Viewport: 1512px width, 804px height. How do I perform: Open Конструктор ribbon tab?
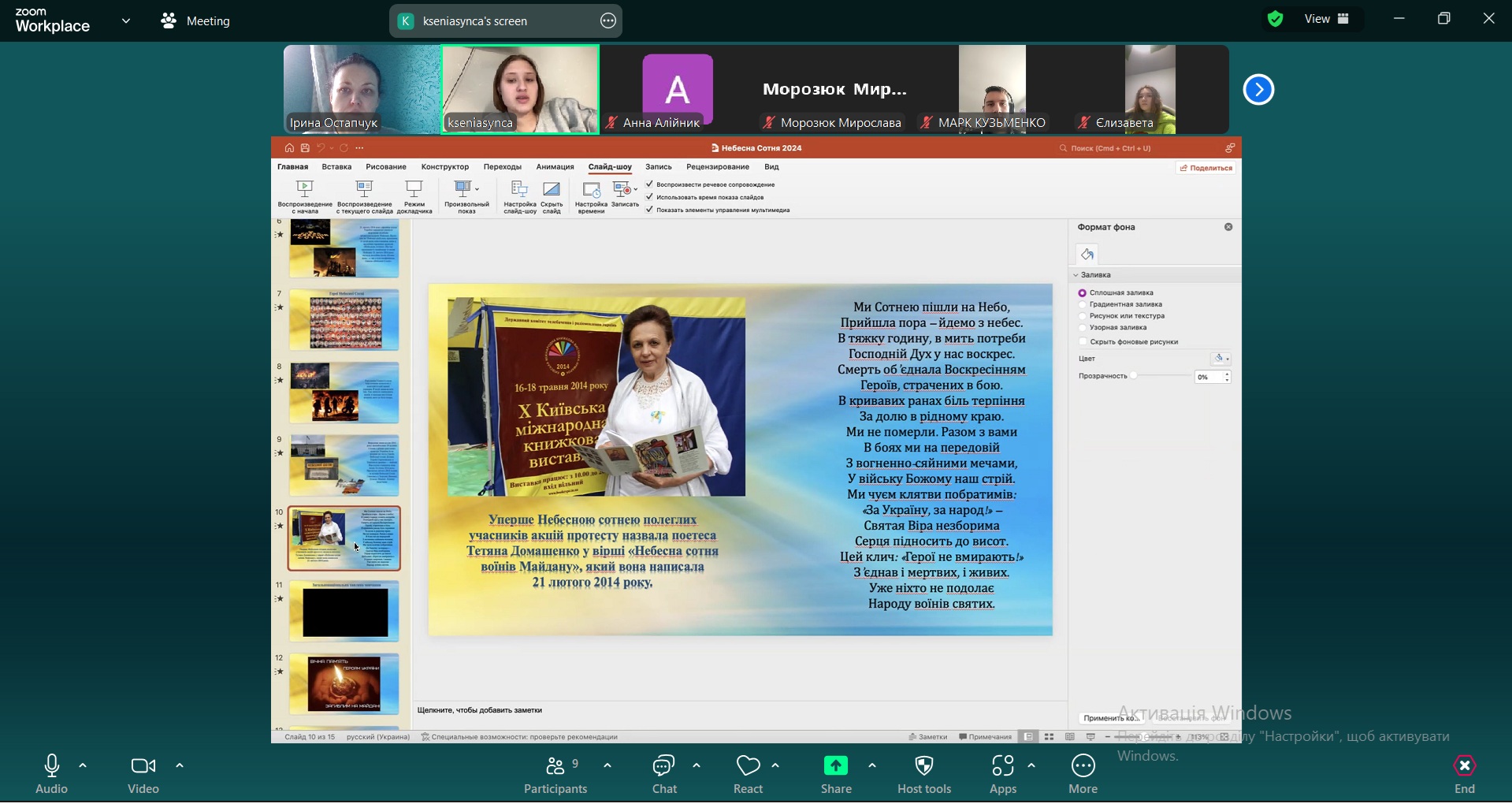[x=445, y=167]
